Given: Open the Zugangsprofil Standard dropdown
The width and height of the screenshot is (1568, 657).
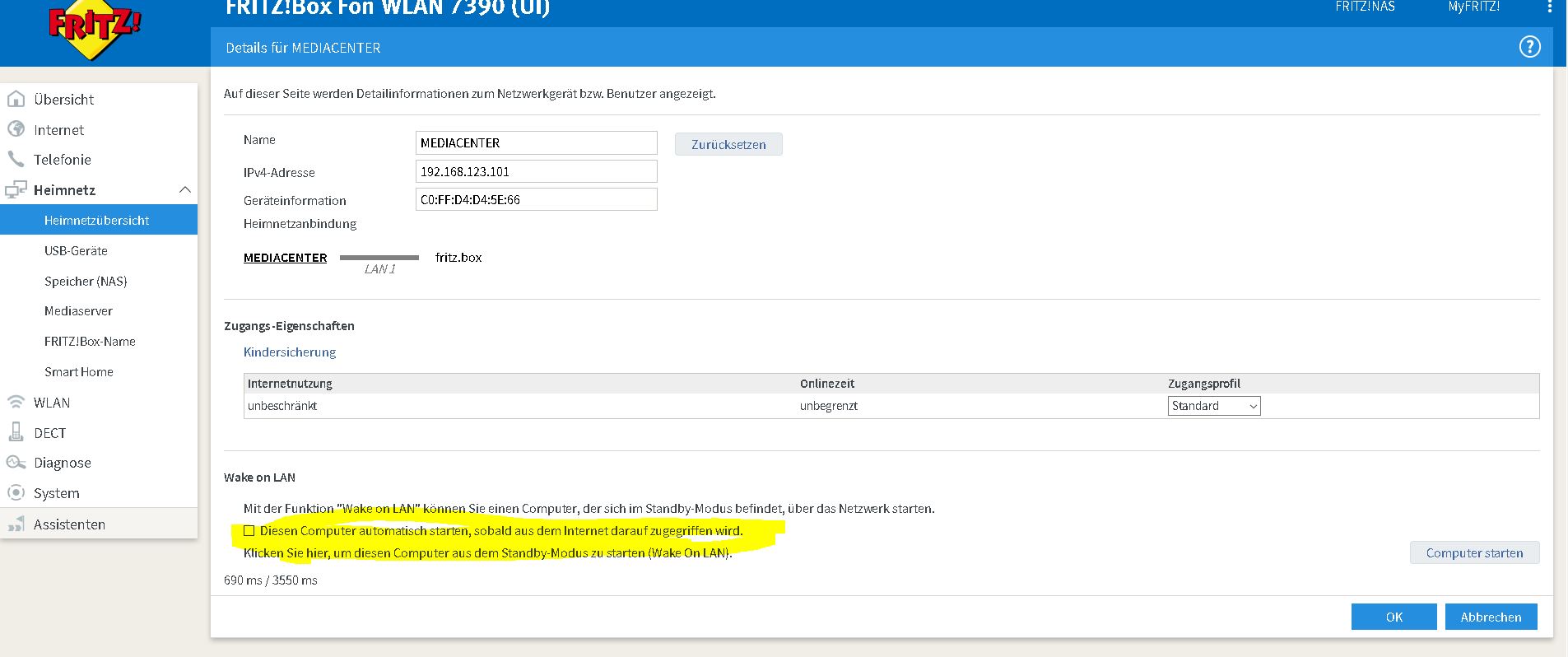Looking at the screenshot, I should click(1214, 406).
